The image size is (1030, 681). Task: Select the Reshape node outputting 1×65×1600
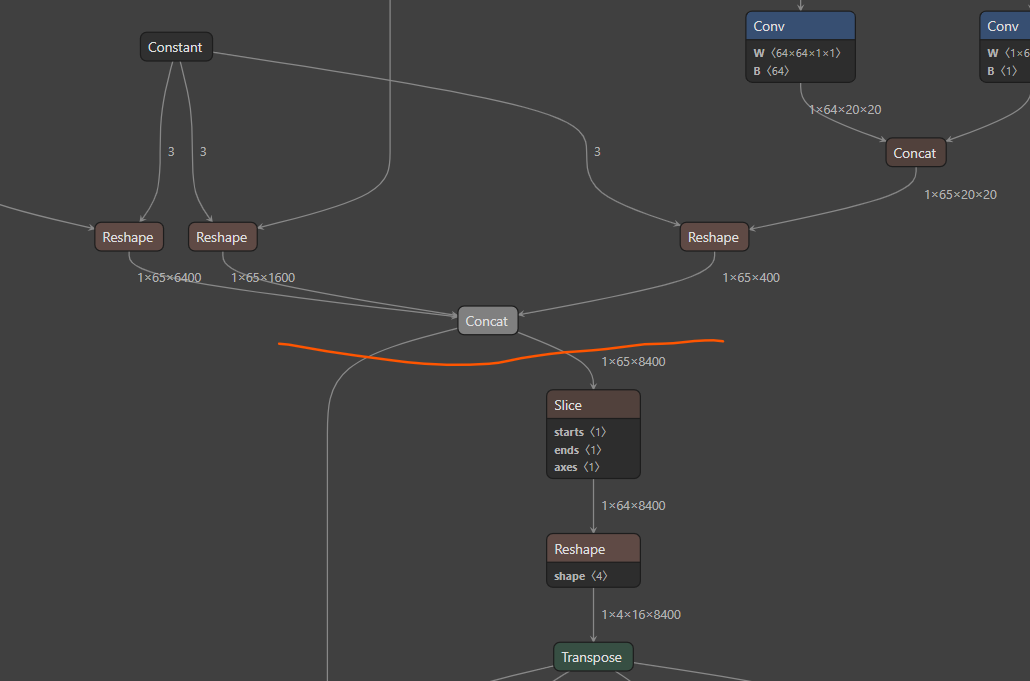click(x=222, y=237)
